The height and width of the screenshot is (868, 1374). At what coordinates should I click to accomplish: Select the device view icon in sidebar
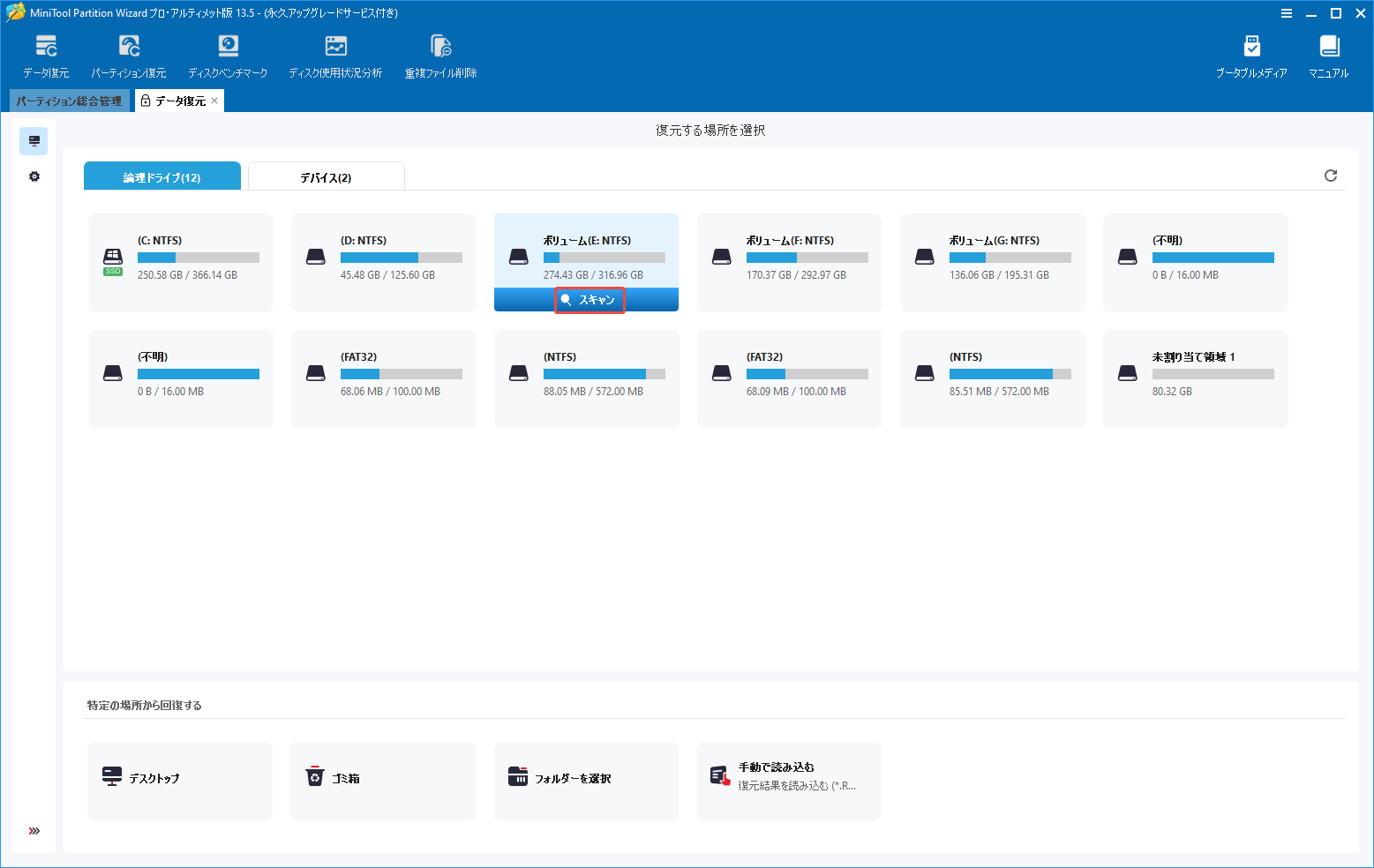(x=34, y=140)
